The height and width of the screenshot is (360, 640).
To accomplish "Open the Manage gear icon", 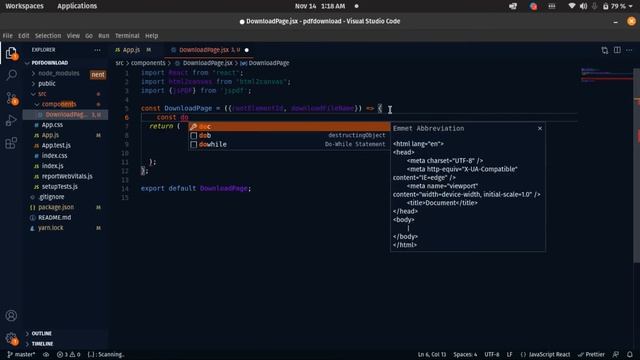I will 11,338.
